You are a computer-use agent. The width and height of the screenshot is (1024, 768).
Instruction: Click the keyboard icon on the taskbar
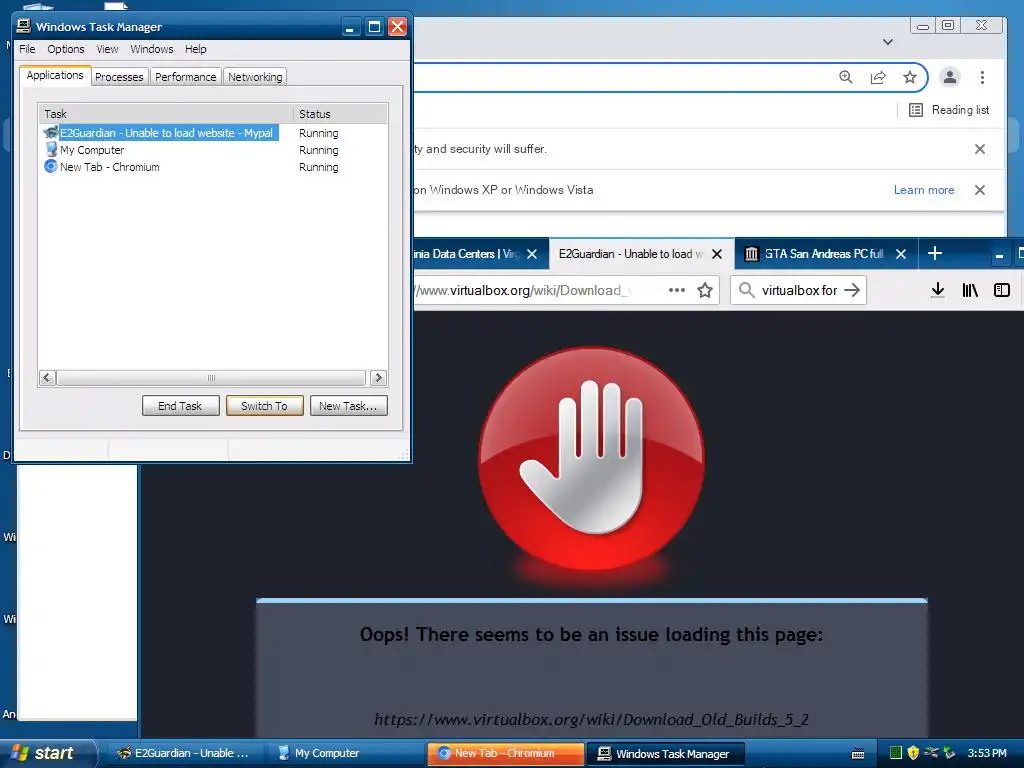point(858,754)
